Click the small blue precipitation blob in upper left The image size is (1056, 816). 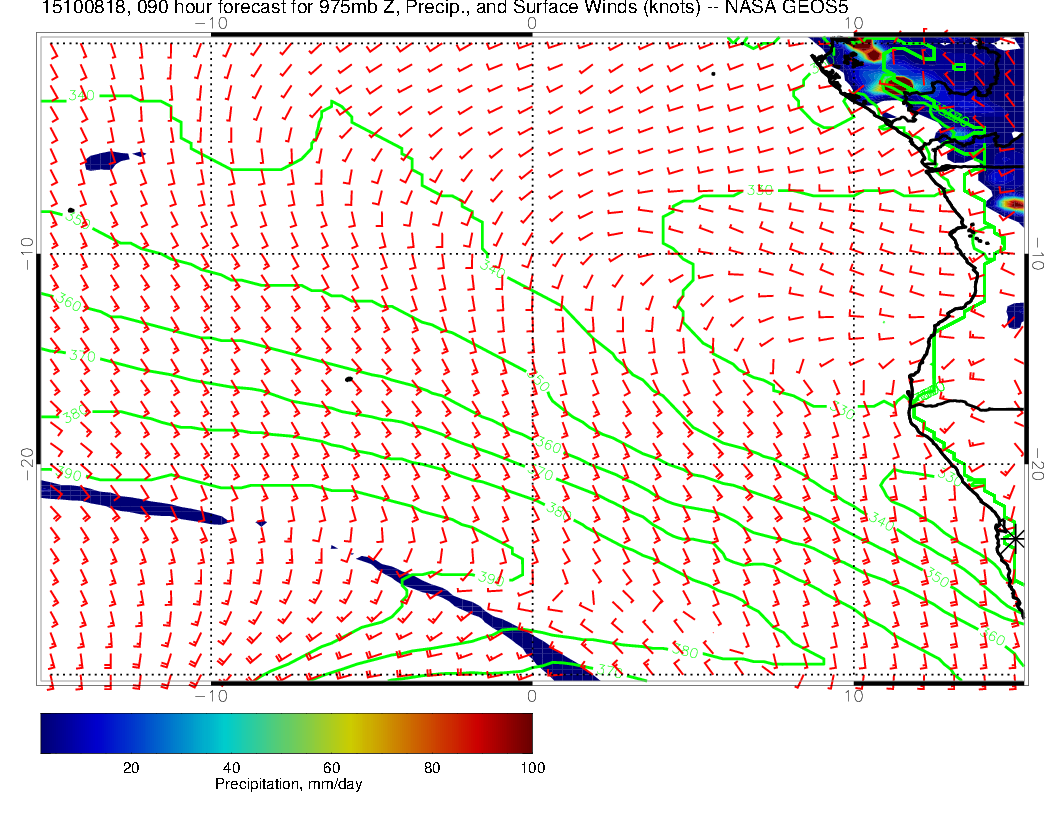pyautogui.click(x=108, y=159)
